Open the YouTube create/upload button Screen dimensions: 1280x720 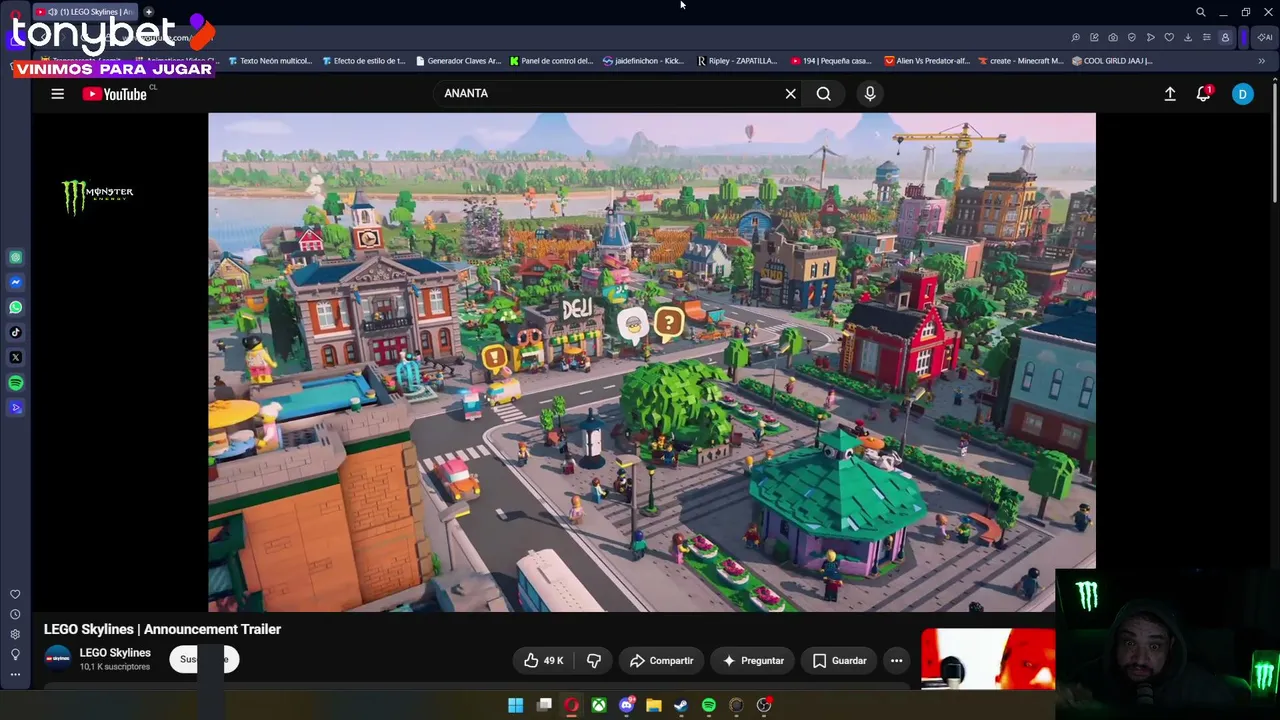1170,94
